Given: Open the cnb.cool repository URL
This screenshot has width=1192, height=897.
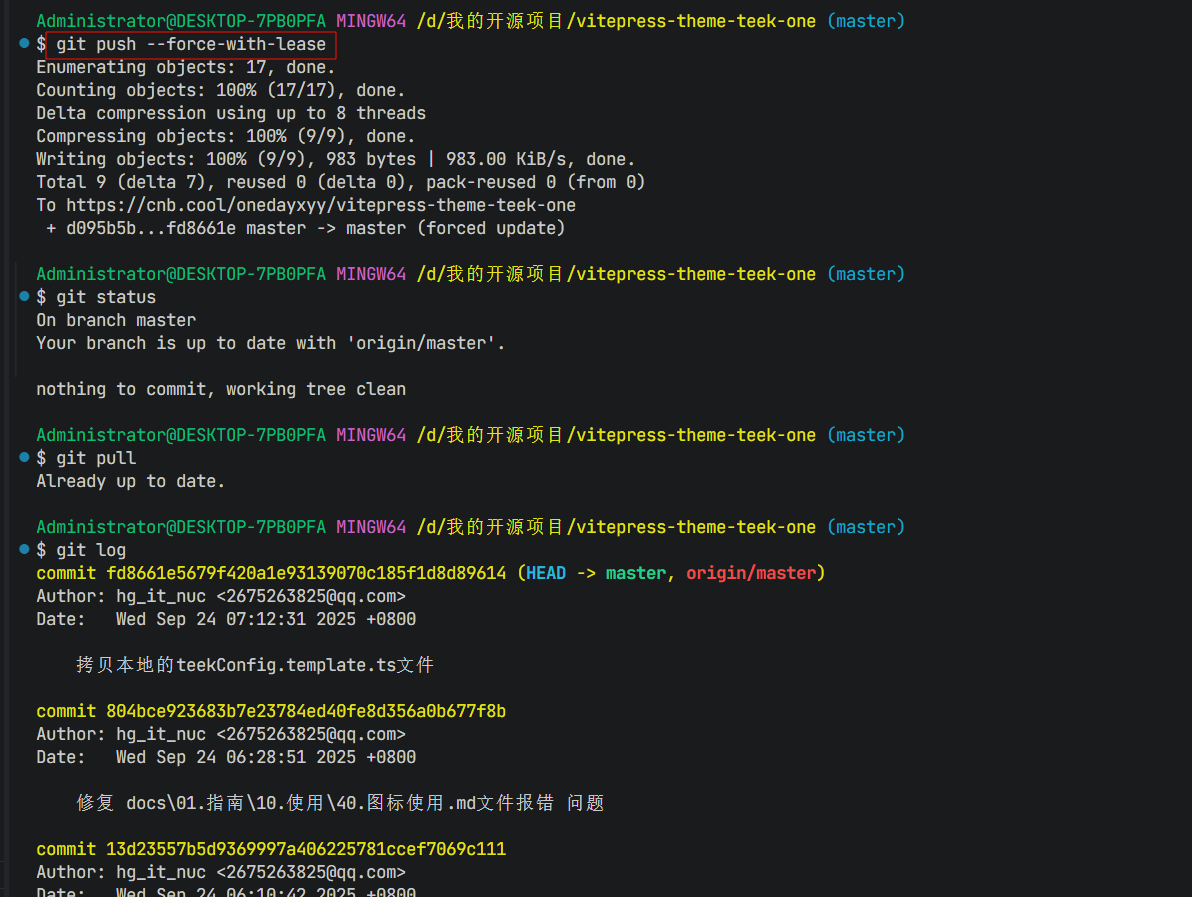Looking at the screenshot, I should pos(320,205).
